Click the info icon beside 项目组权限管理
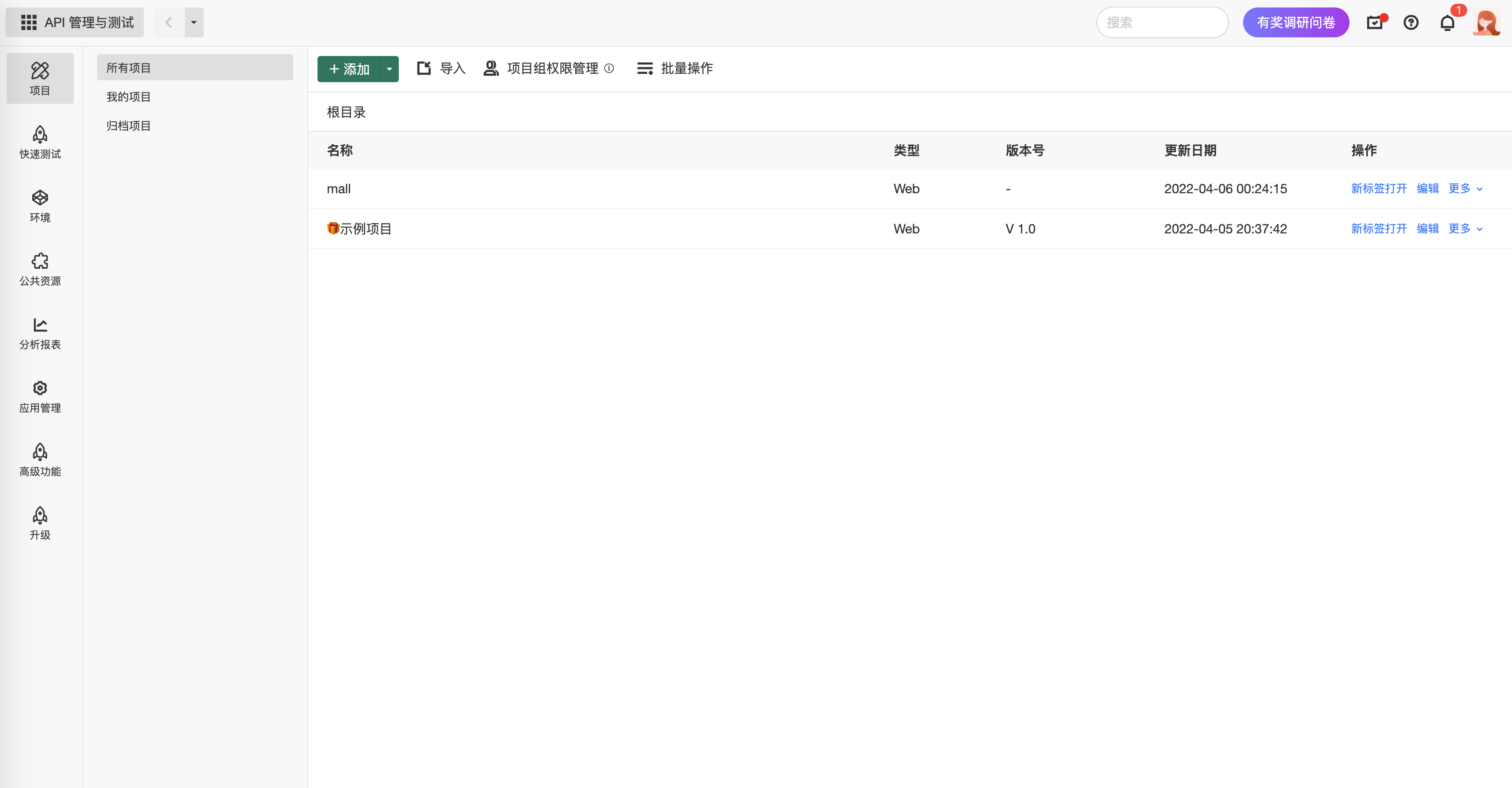The width and height of the screenshot is (1512, 788). coord(609,69)
